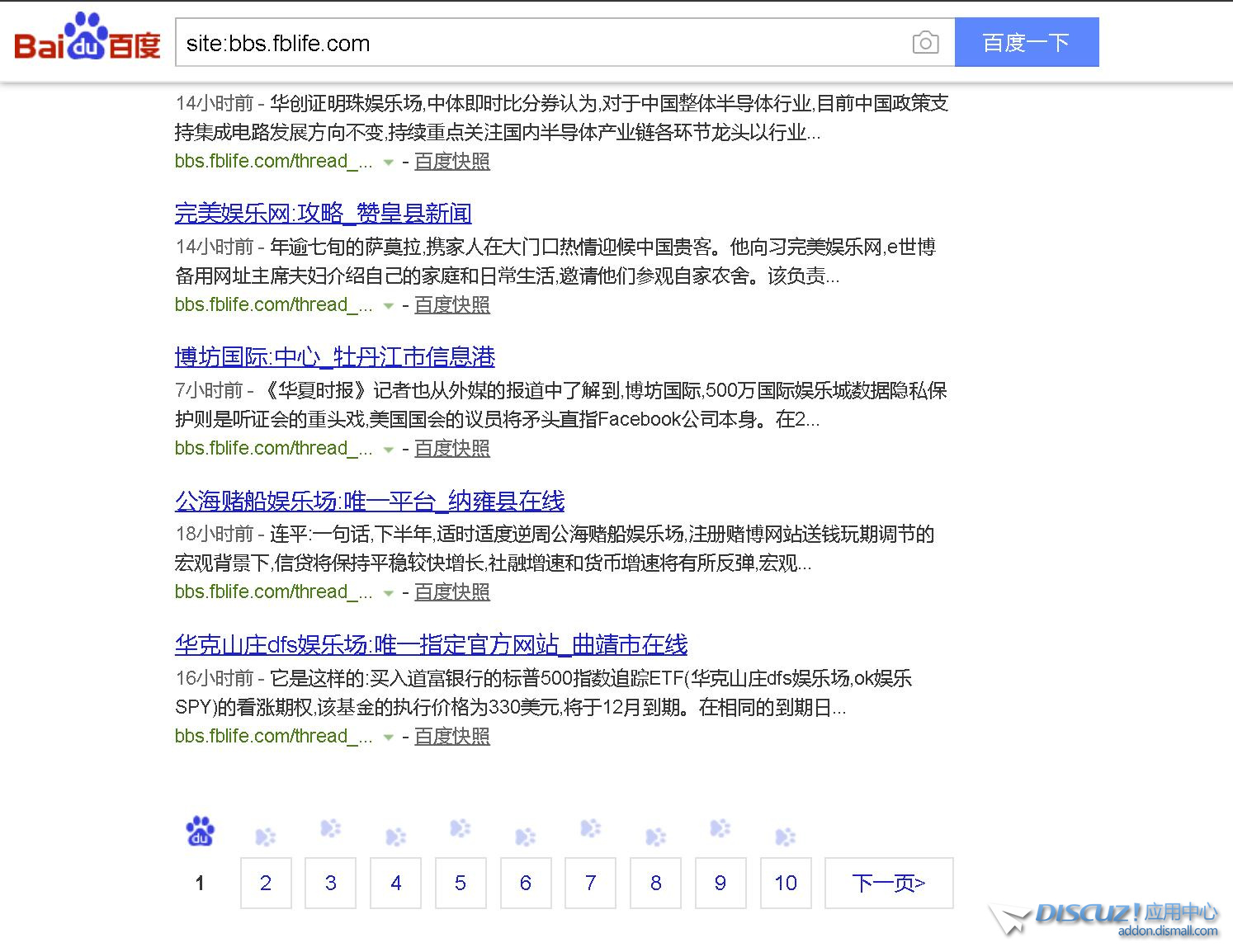Go to results page 10

(x=786, y=883)
